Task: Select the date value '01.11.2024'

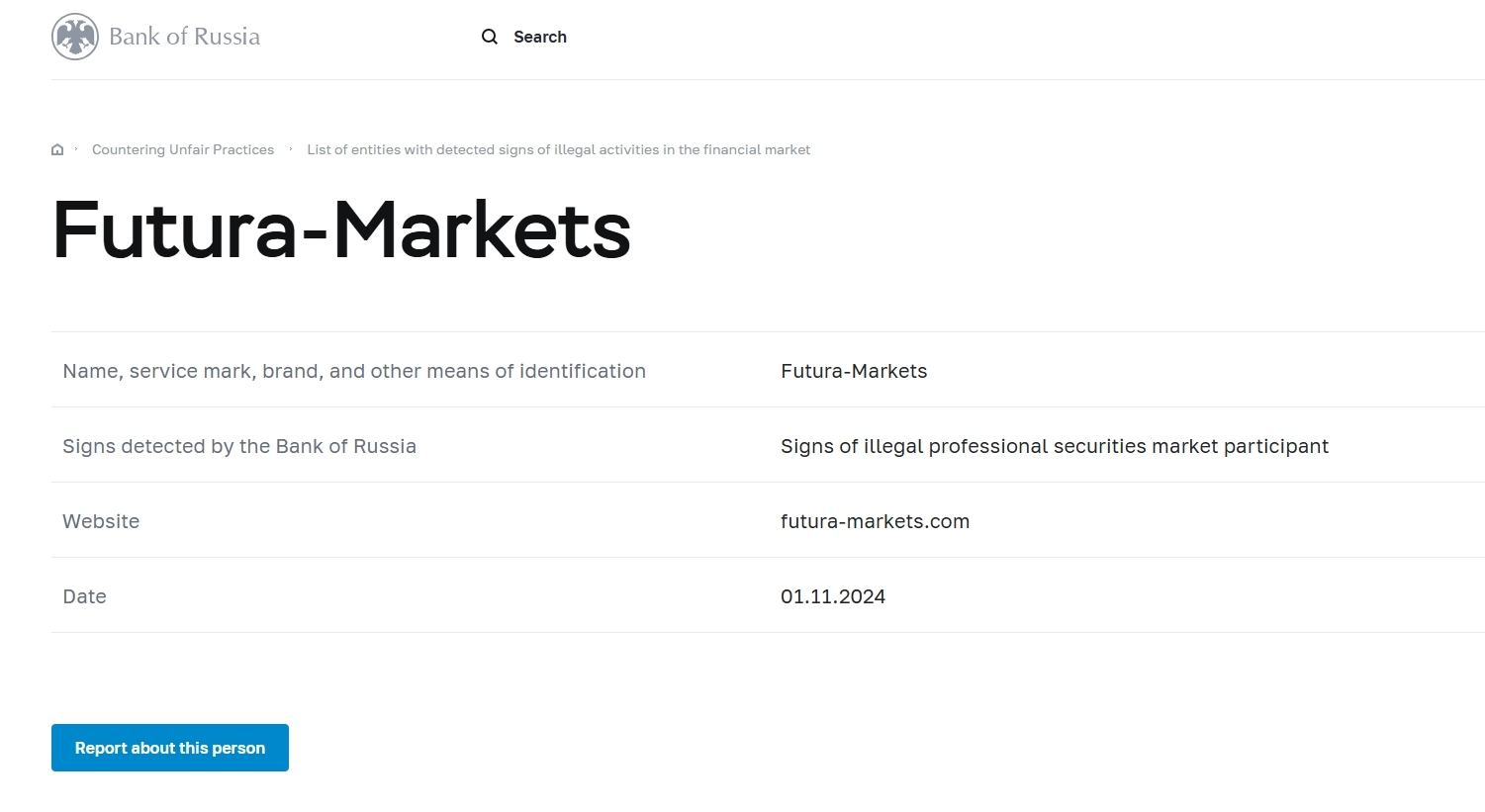Action: tap(833, 596)
